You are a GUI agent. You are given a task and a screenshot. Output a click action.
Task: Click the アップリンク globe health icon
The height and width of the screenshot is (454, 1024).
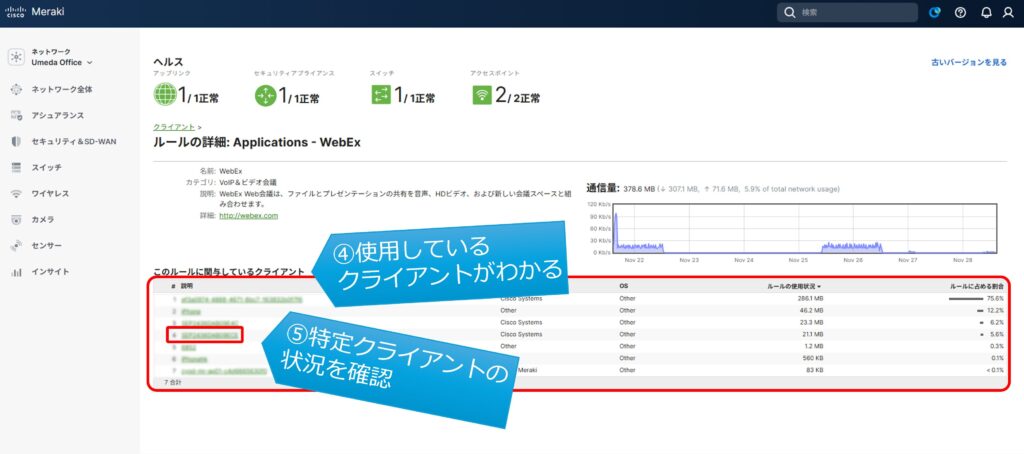click(x=165, y=95)
